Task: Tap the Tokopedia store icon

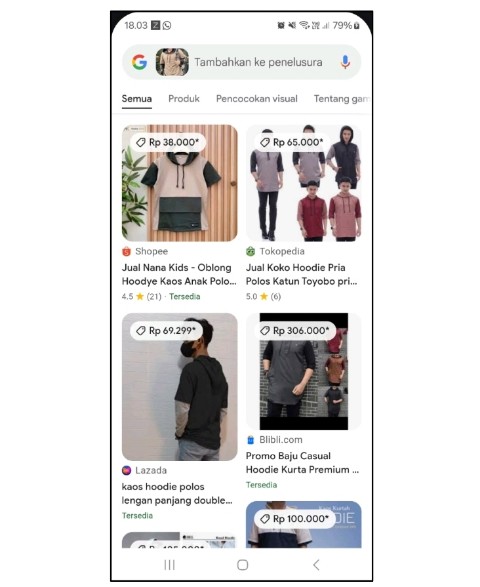Action: point(250,251)
